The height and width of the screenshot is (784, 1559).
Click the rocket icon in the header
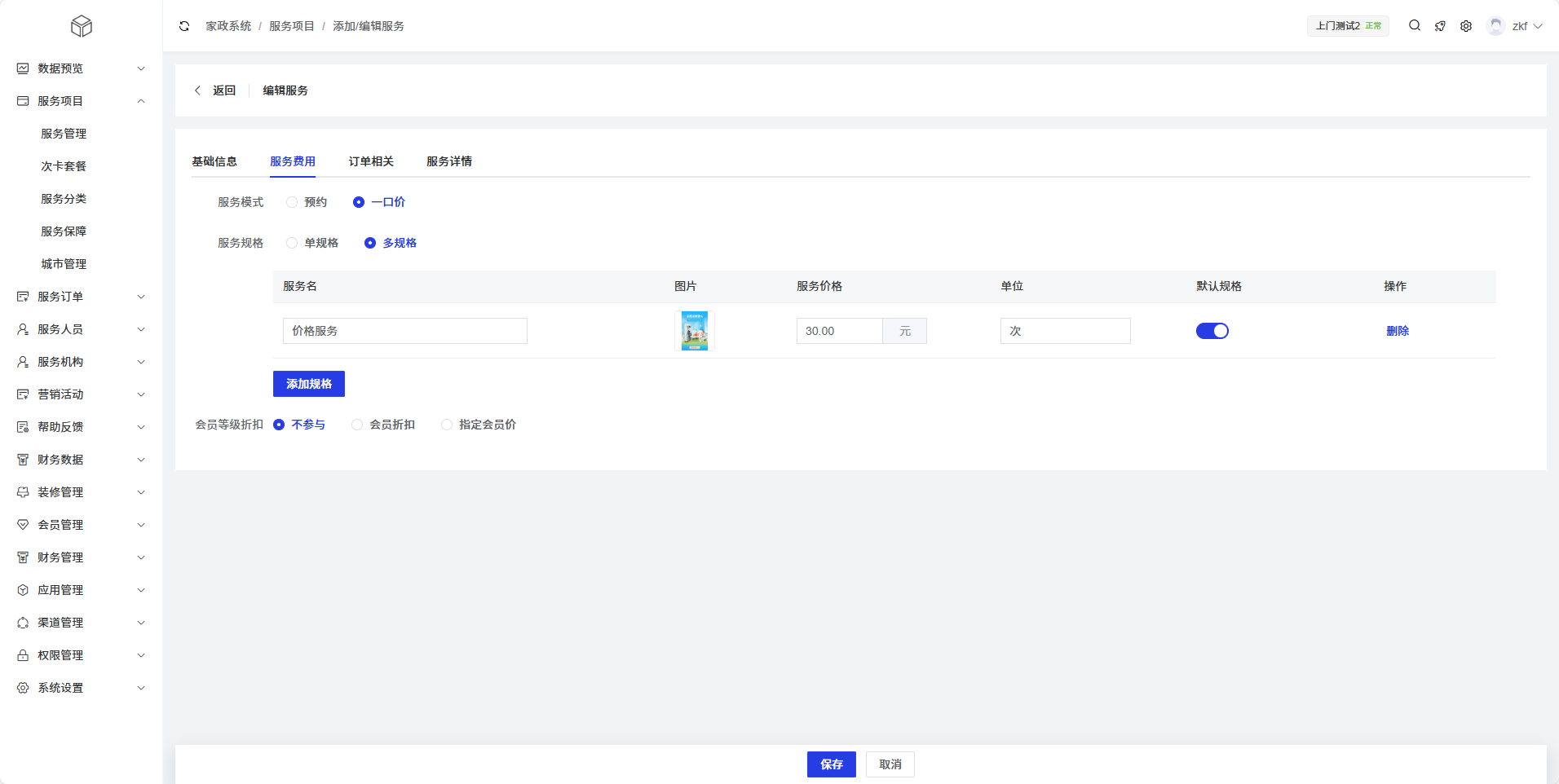[1440, 26]
